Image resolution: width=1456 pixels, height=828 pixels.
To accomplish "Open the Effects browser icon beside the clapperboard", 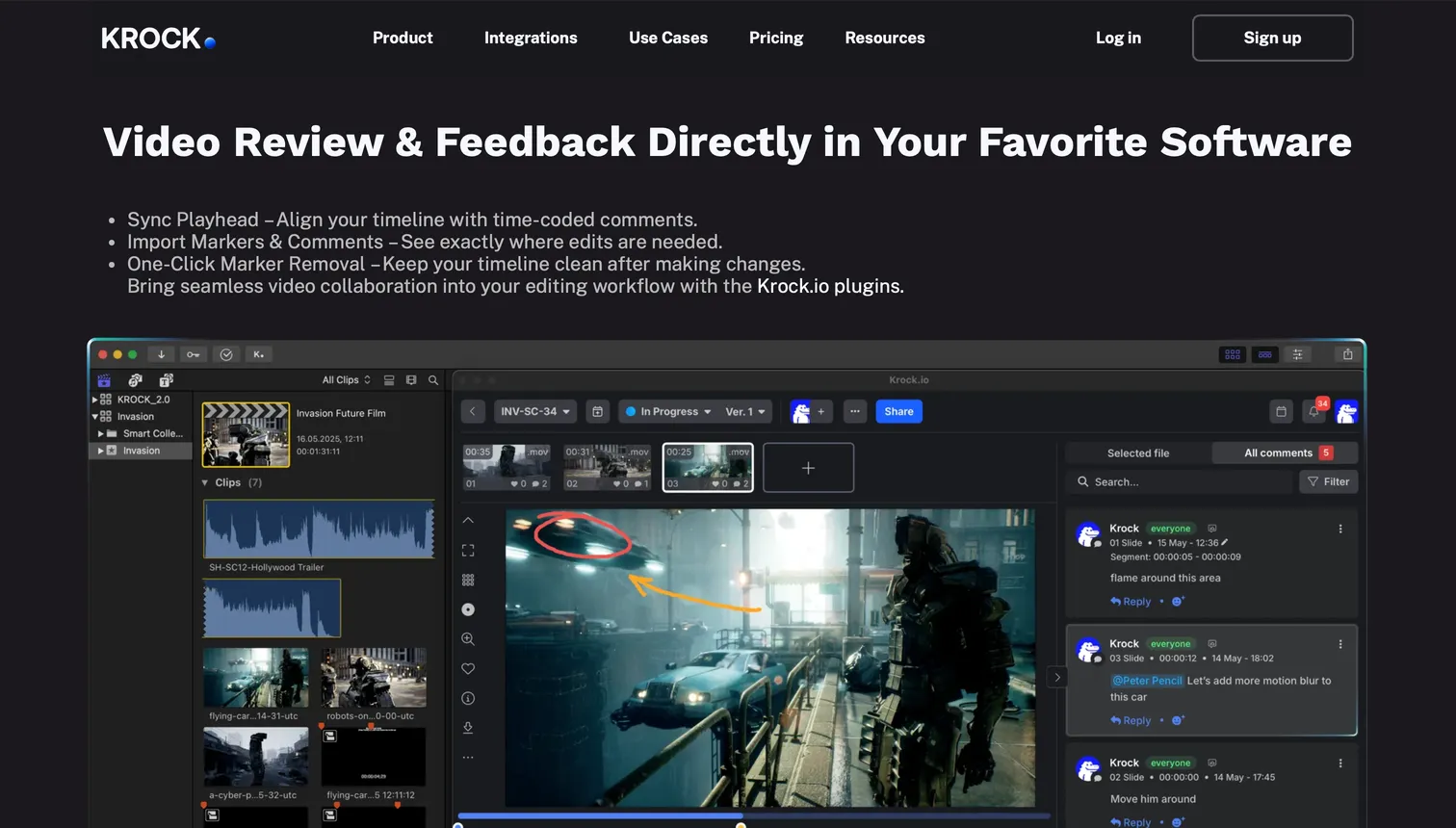I will pyautogui.click(x=134, y=379).
